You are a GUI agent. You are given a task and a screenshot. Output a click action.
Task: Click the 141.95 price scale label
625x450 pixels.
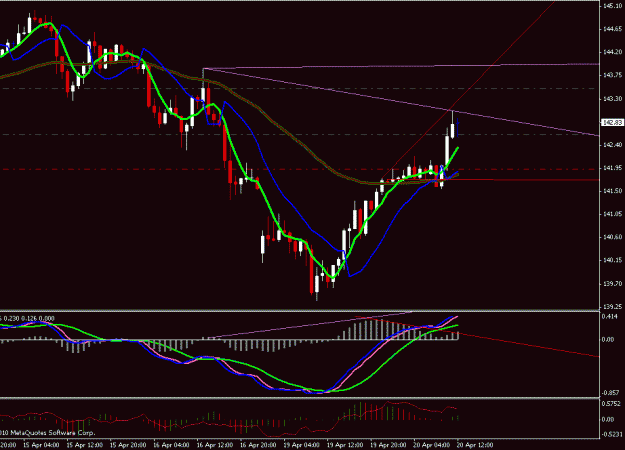coord(613,168)
